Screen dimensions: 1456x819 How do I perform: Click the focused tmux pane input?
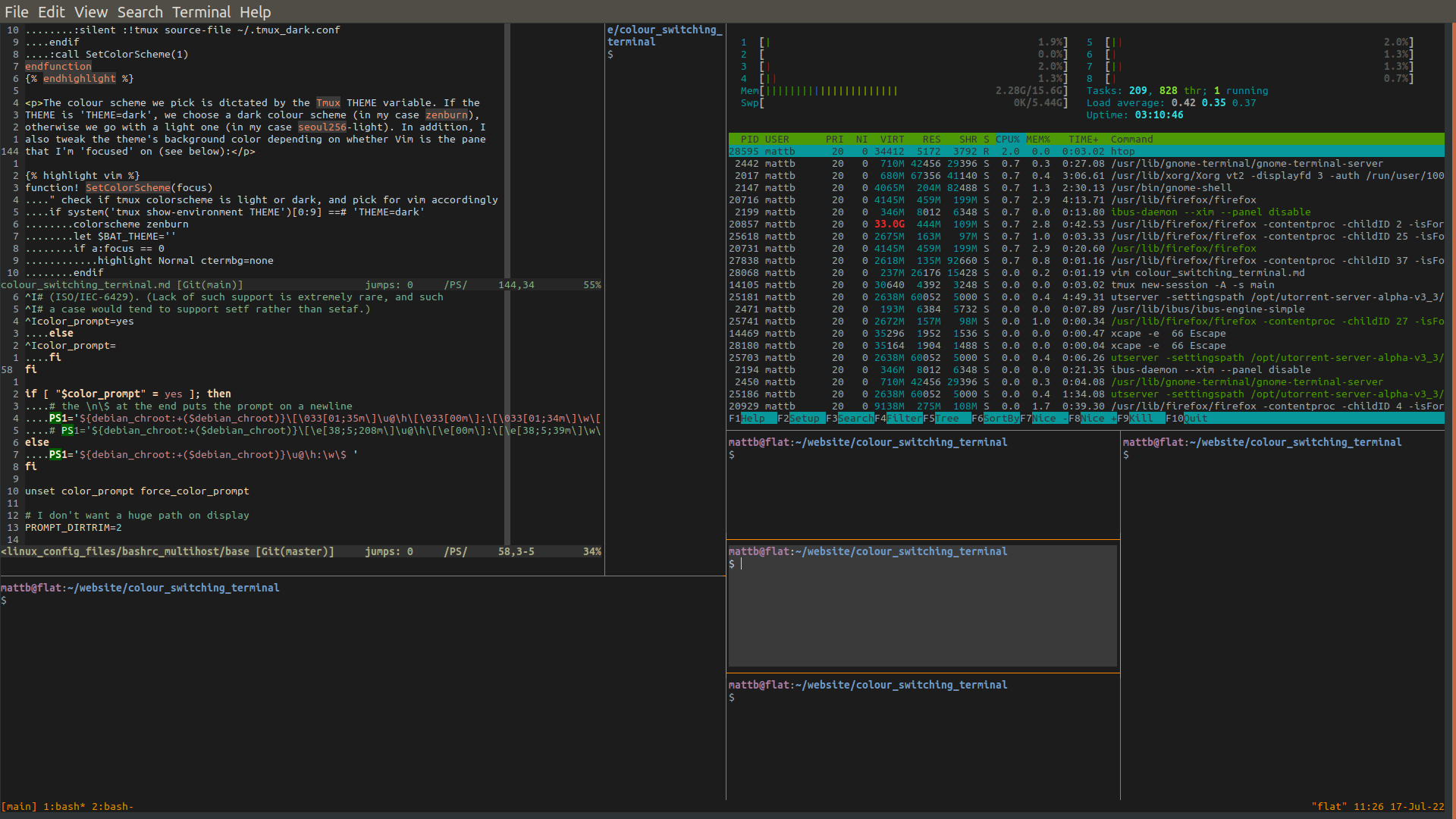[743, 563]
